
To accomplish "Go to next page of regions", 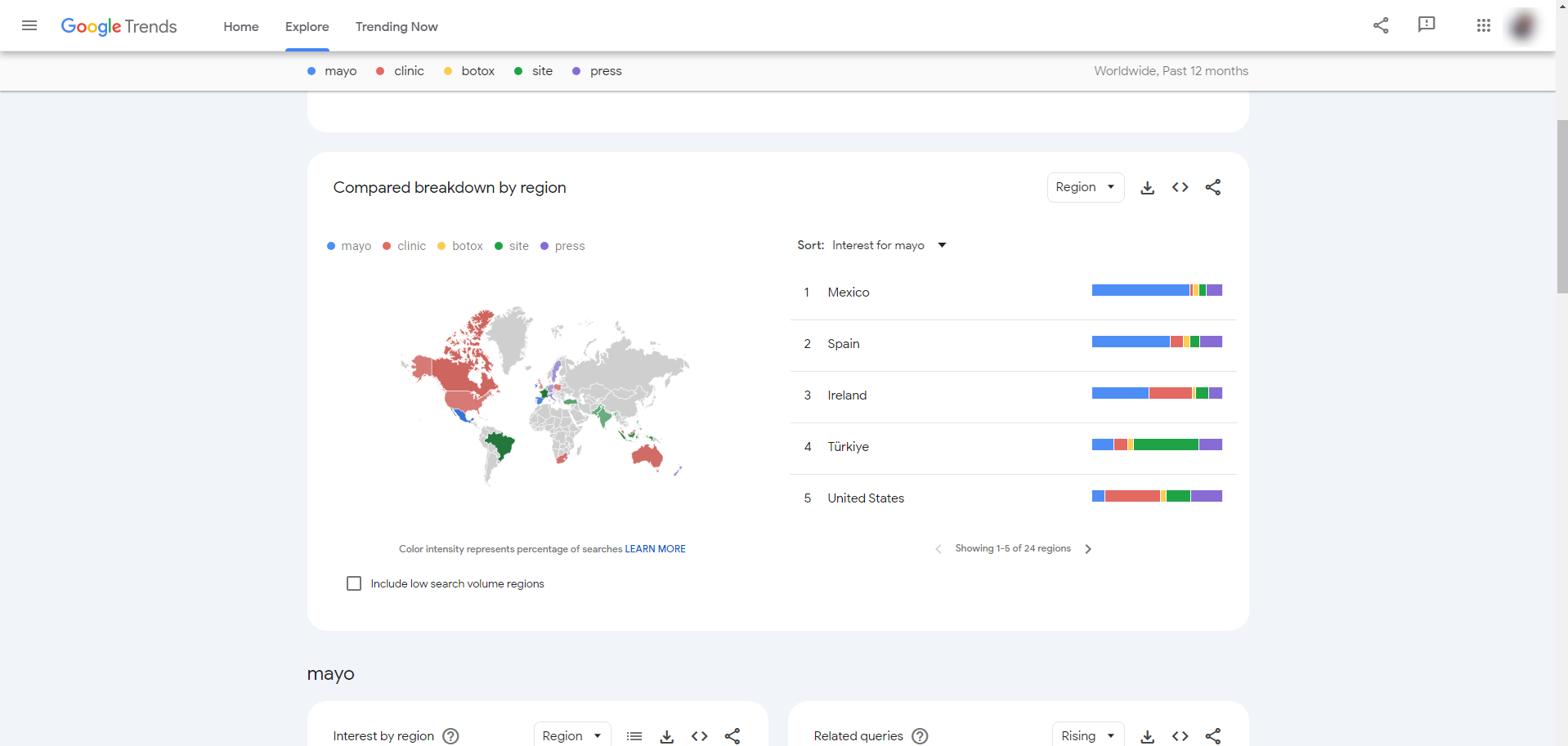I will pos(1088,549).
